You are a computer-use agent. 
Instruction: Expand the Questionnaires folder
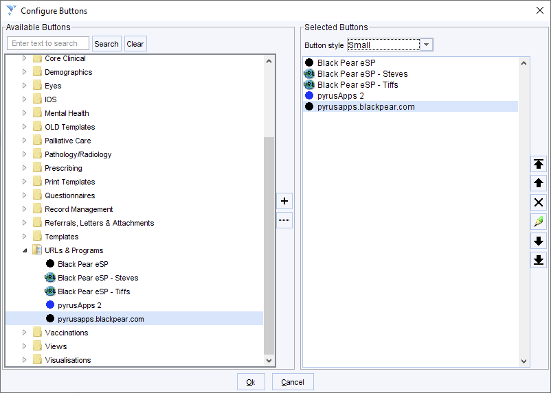24,195
